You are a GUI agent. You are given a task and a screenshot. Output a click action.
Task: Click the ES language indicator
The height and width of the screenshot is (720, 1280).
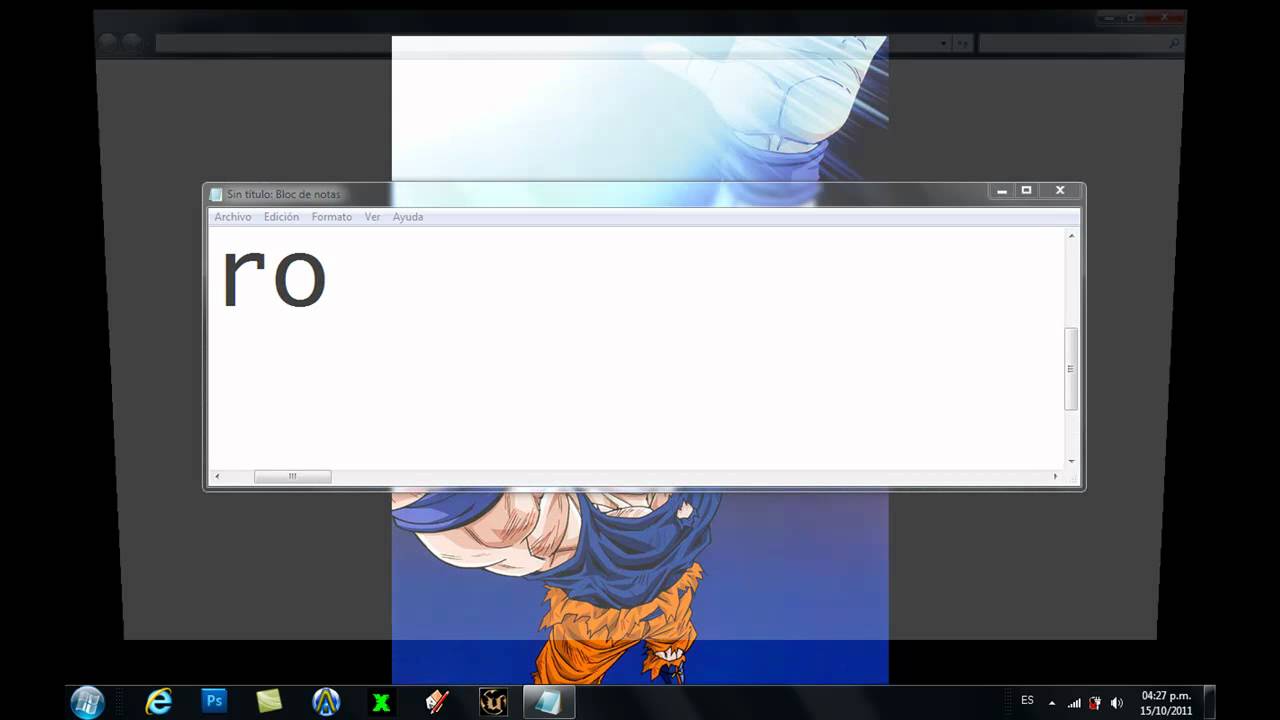(1027, 701)
